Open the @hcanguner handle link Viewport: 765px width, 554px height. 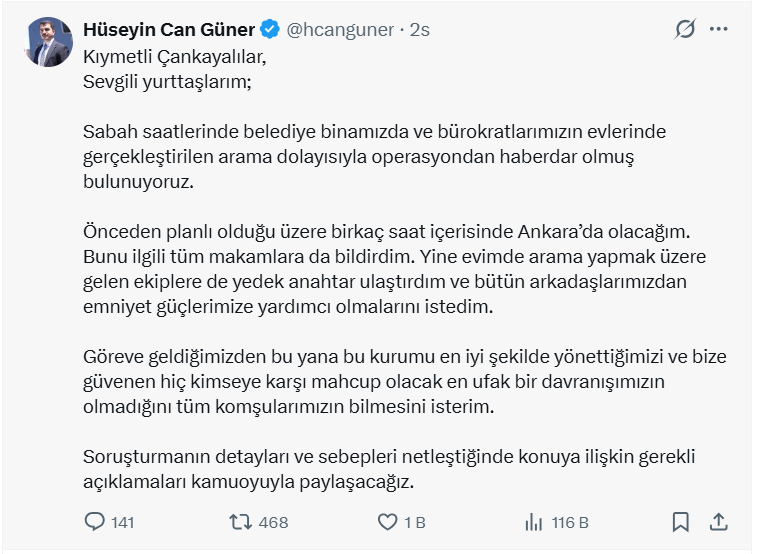pos(340,30)
